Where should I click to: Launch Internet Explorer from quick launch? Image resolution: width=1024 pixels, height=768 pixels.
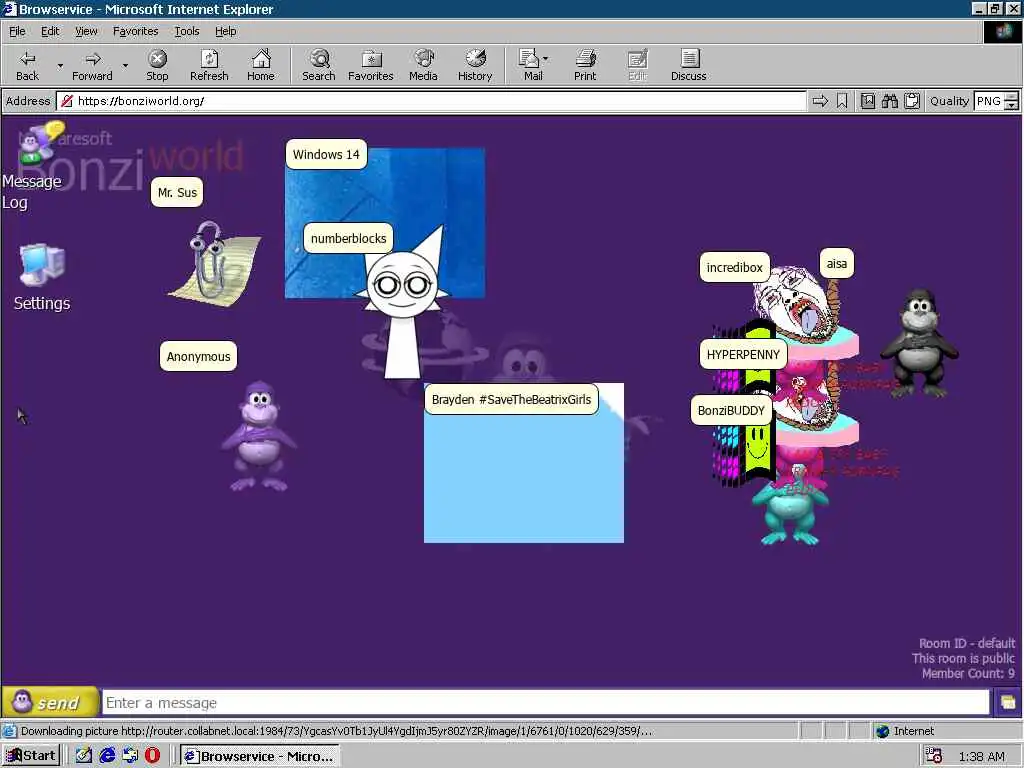107,756
